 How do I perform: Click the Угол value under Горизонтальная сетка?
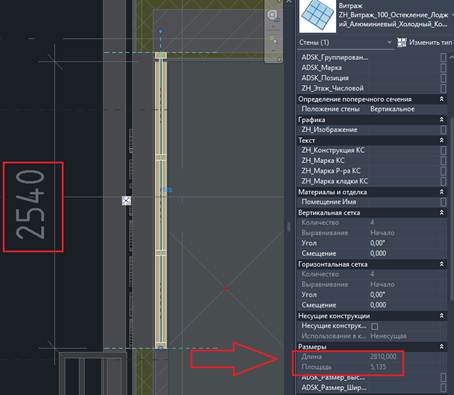click(x=378, y=295)
